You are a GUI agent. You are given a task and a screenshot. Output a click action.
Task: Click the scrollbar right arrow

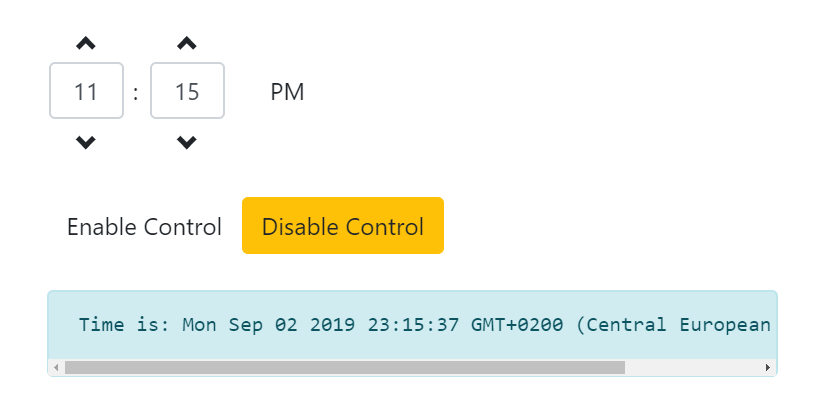(x=768, y=368)
